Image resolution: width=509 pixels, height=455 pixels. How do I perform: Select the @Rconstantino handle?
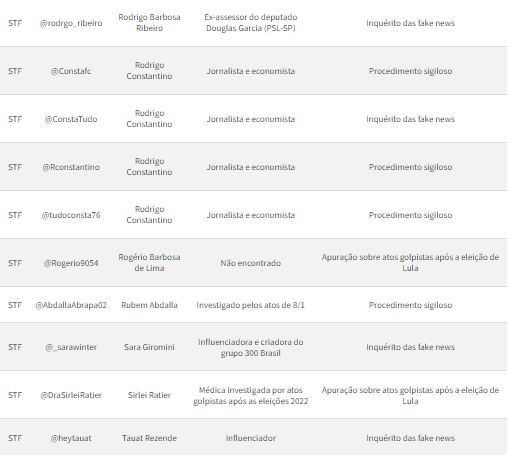[x=71, y=167]
